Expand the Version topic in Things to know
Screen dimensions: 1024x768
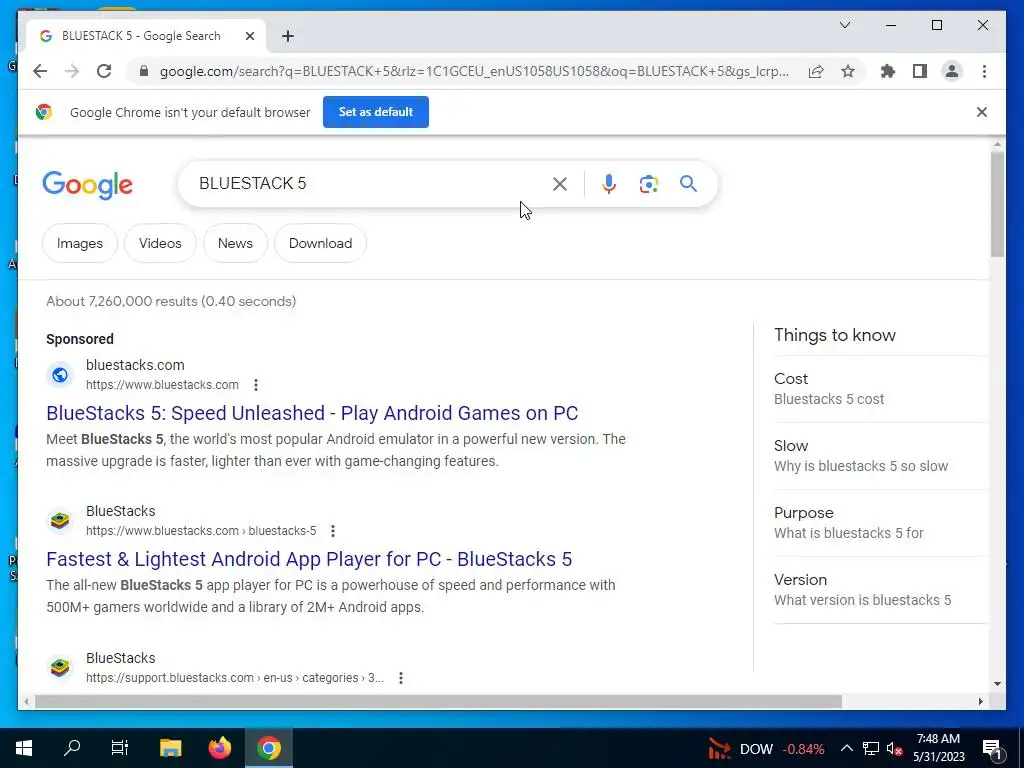click(x=880, y=590)
